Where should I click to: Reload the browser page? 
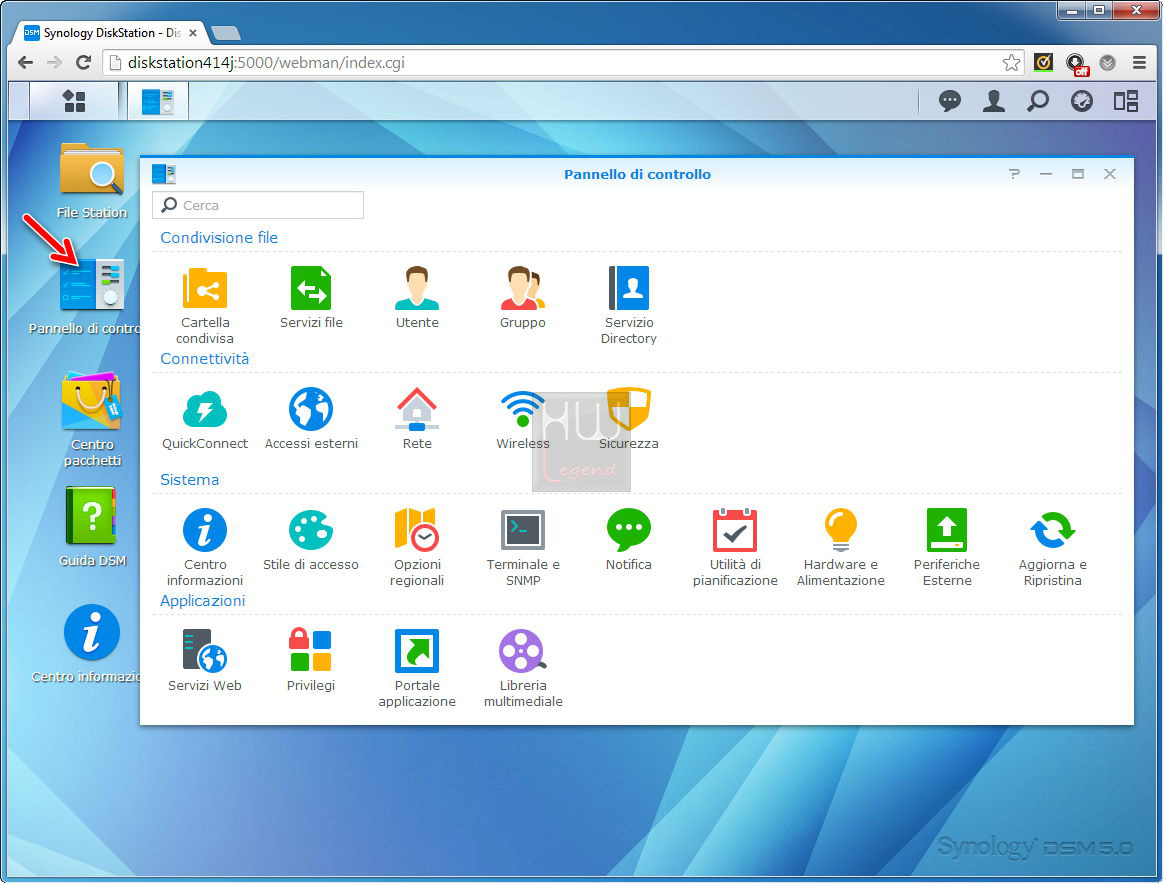(83, 62)
